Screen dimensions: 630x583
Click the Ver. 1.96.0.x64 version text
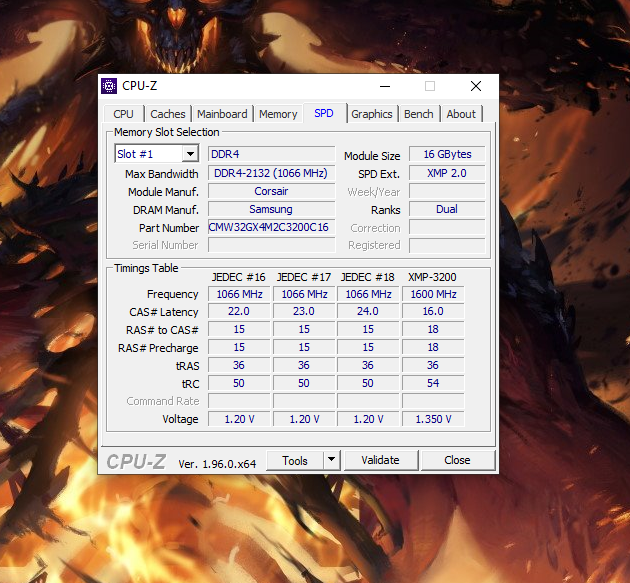[x=217, y=464]
